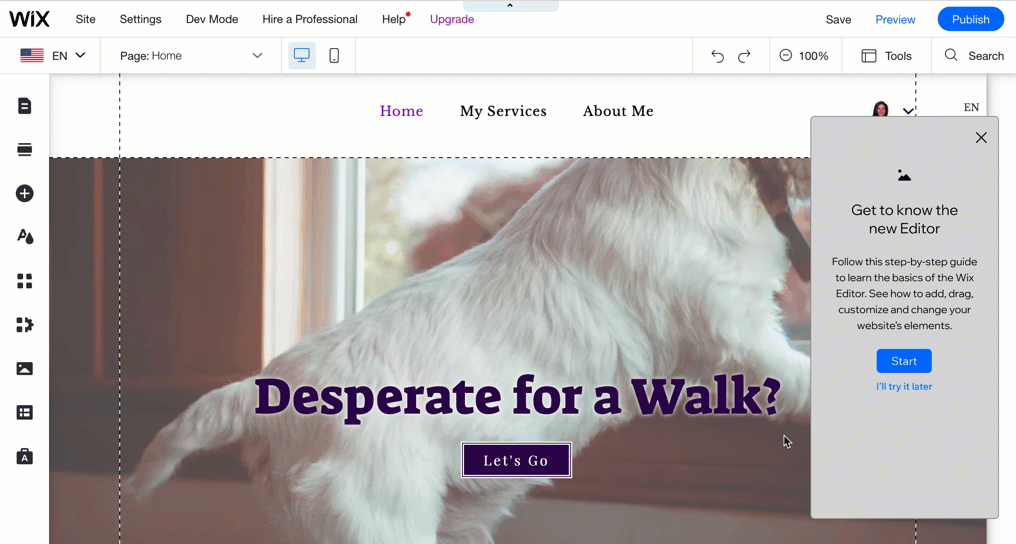Click Preview in the top bar
This screenshot has height=544, width=1016.
click(x=895, y=19)
